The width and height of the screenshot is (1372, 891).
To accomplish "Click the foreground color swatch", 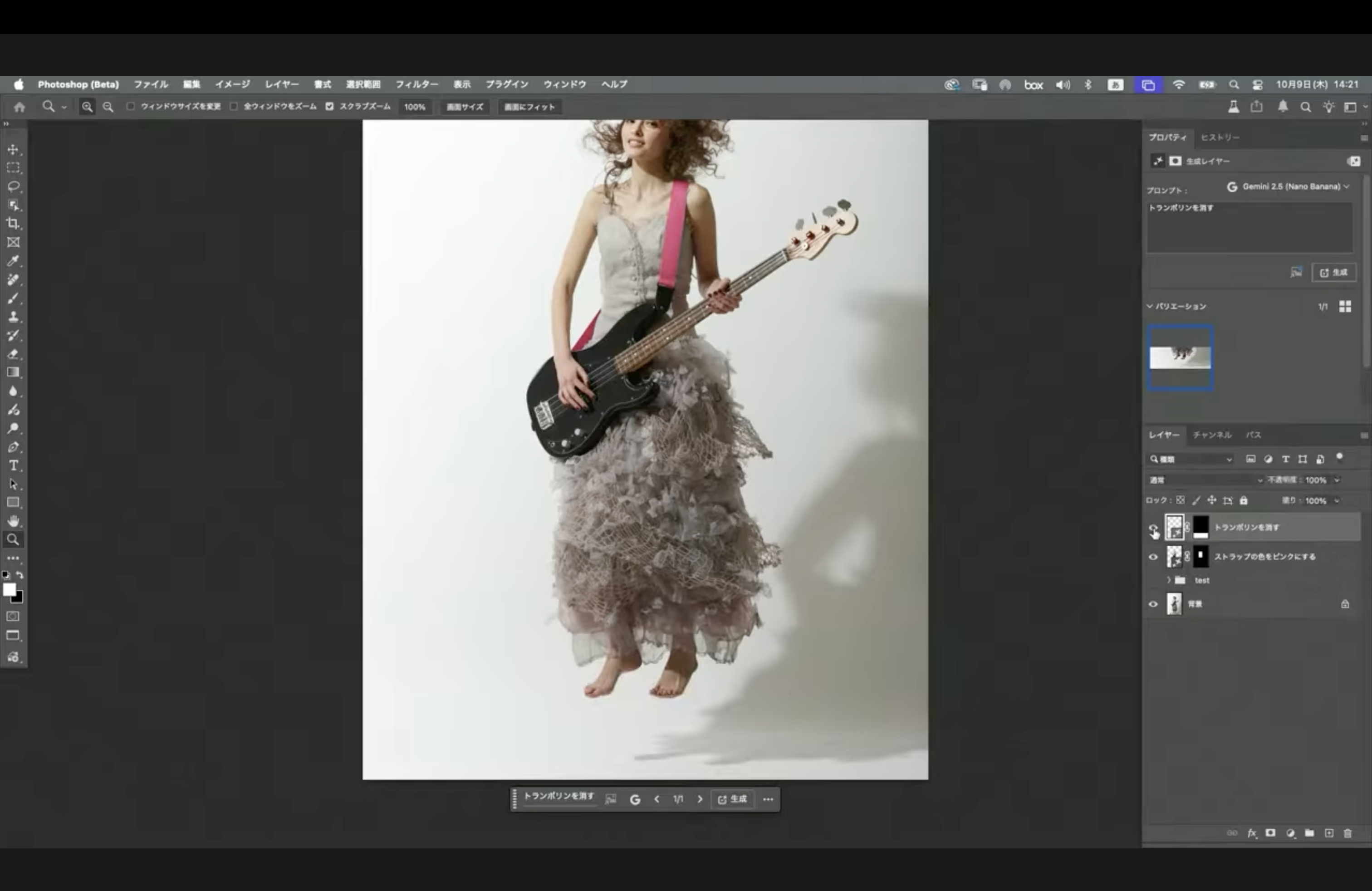I will tap(9, 589).
